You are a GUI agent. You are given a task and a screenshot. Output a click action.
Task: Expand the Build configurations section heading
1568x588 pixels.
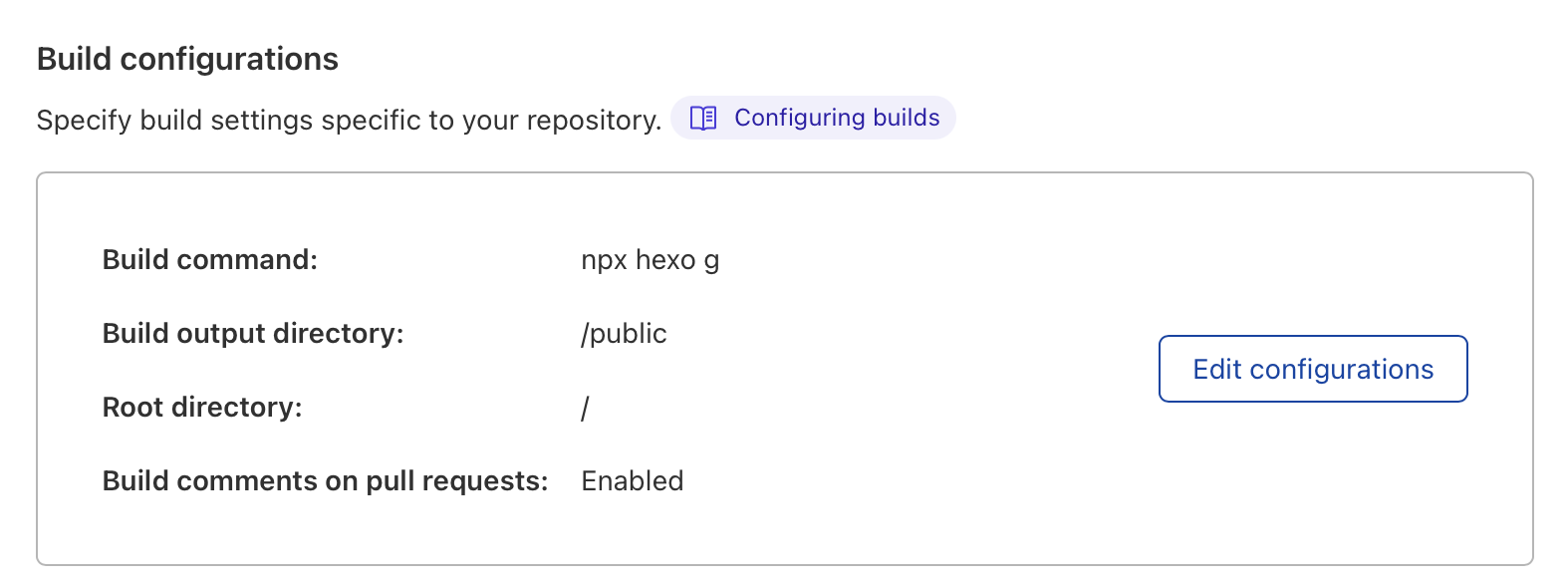coord(187,59)
